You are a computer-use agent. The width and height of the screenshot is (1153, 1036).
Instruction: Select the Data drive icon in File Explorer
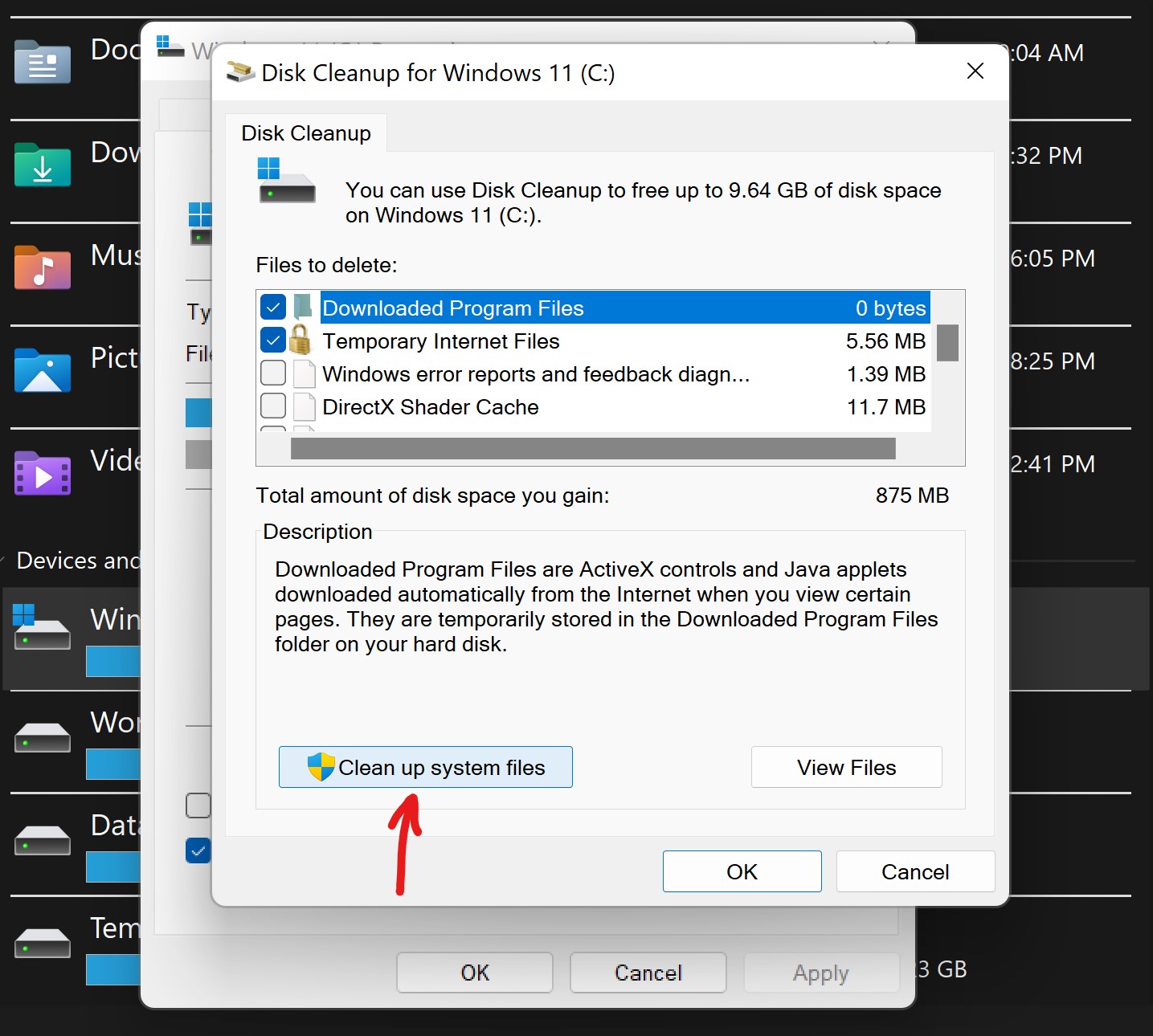click(x=43, y=840)
